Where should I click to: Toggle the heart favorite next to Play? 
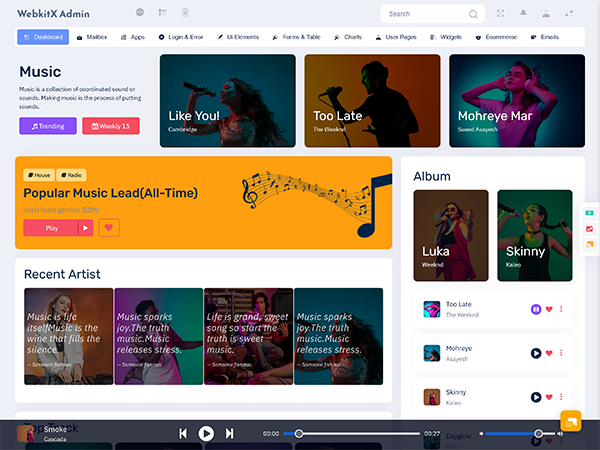[x=109, y=227]
